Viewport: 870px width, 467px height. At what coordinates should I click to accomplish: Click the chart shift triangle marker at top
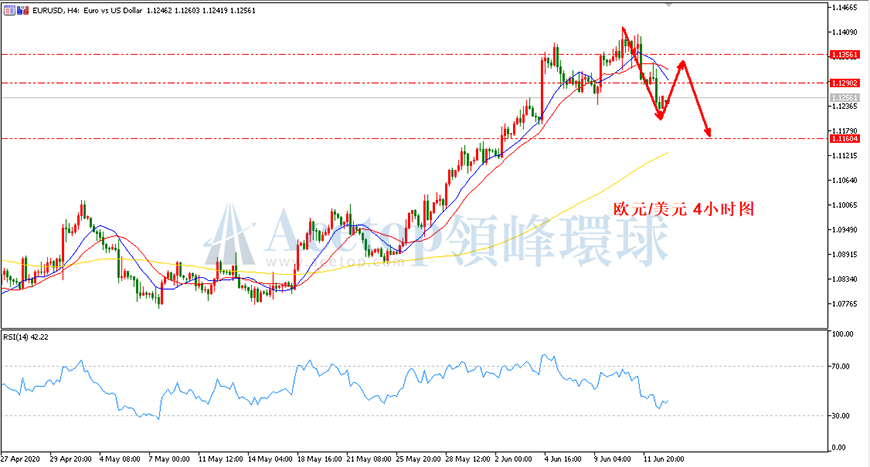[x=668, y=4]
